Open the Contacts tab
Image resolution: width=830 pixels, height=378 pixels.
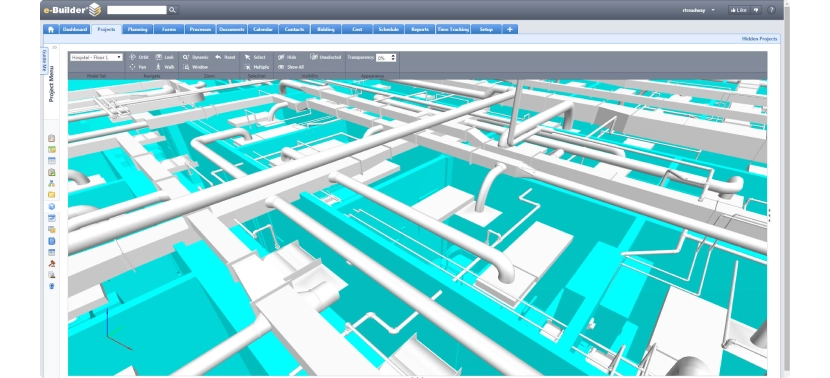coord(294,30)
